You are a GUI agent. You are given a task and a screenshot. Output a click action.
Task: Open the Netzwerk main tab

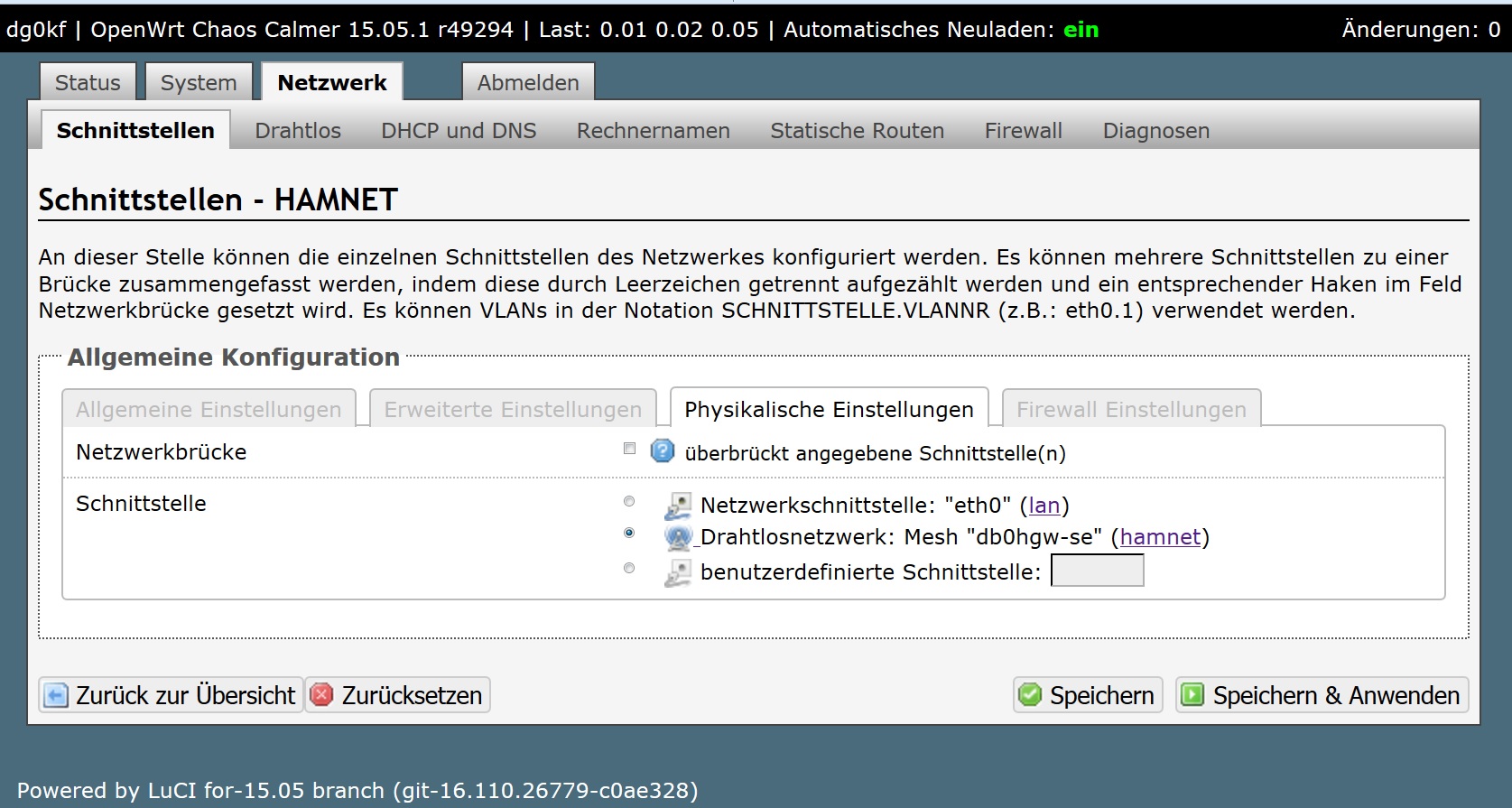tap(332, 82)
